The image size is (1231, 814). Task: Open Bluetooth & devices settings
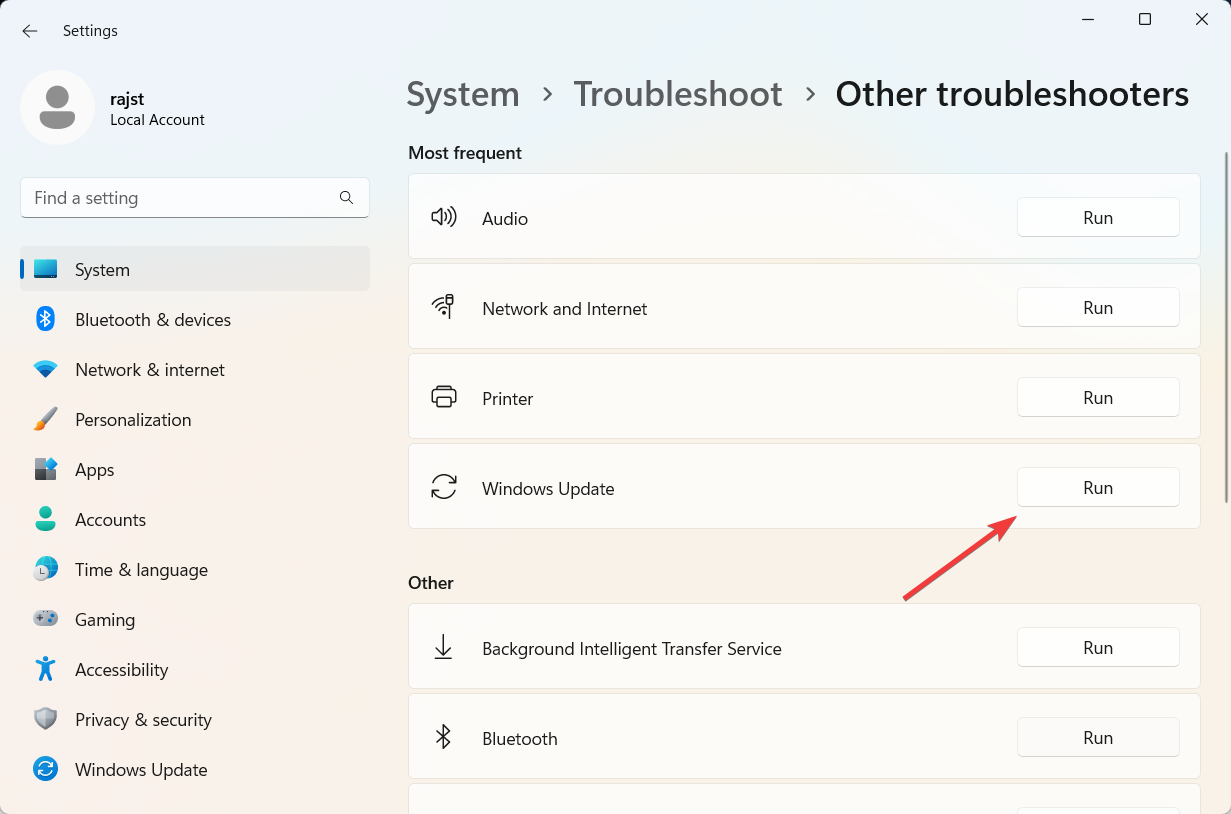(x=195, y=319)
